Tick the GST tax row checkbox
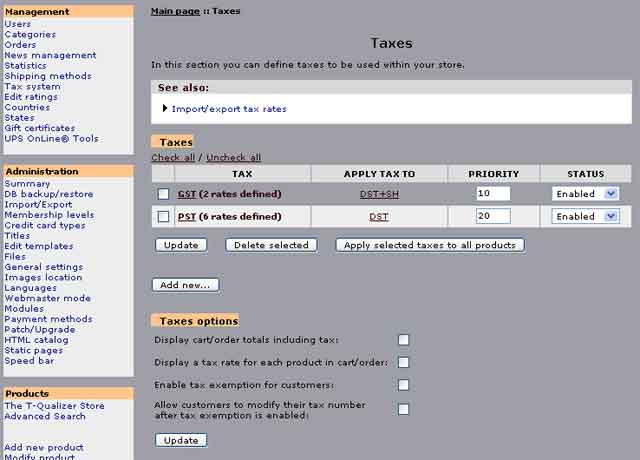This screenshot has width=640, height=460. click(163, 194)
